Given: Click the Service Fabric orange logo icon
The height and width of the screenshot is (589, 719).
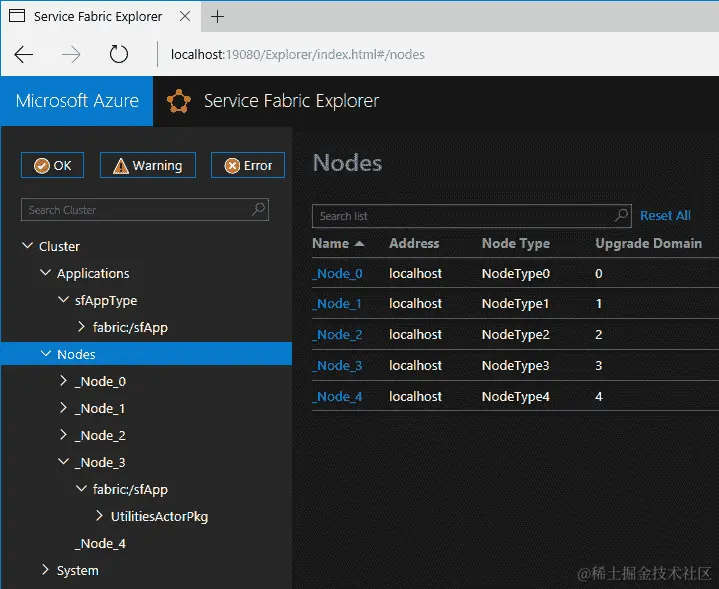Looking at the screenshot, I should (x=179, y=101).
